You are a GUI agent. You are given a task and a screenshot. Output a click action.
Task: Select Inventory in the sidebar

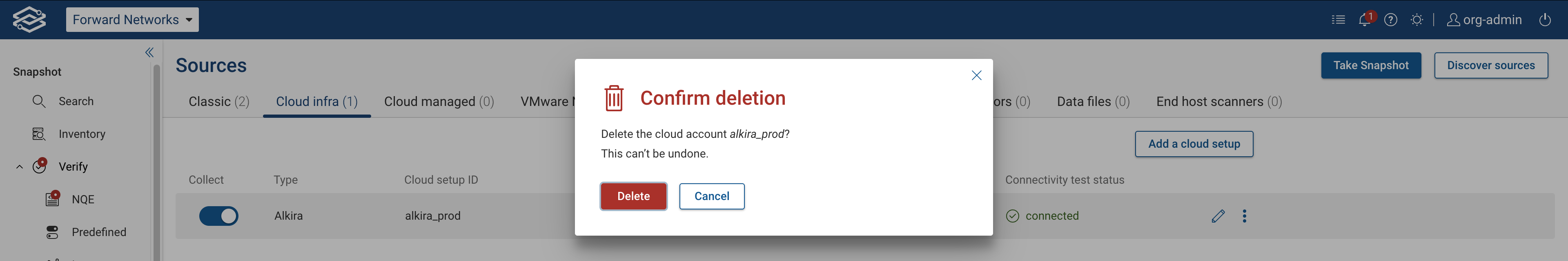(81, 133)
